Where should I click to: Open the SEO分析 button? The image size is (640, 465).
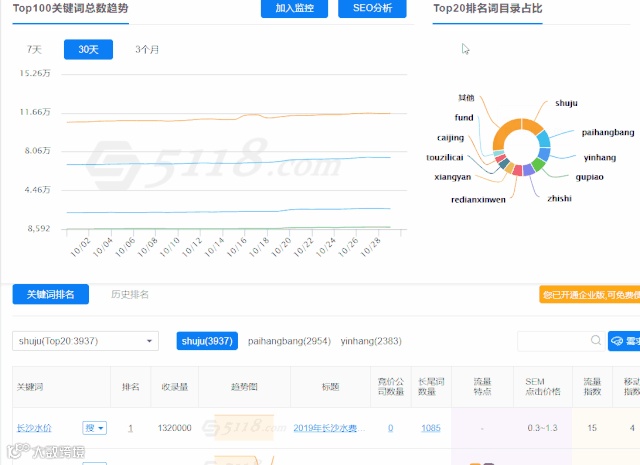(x=372, y=8)
